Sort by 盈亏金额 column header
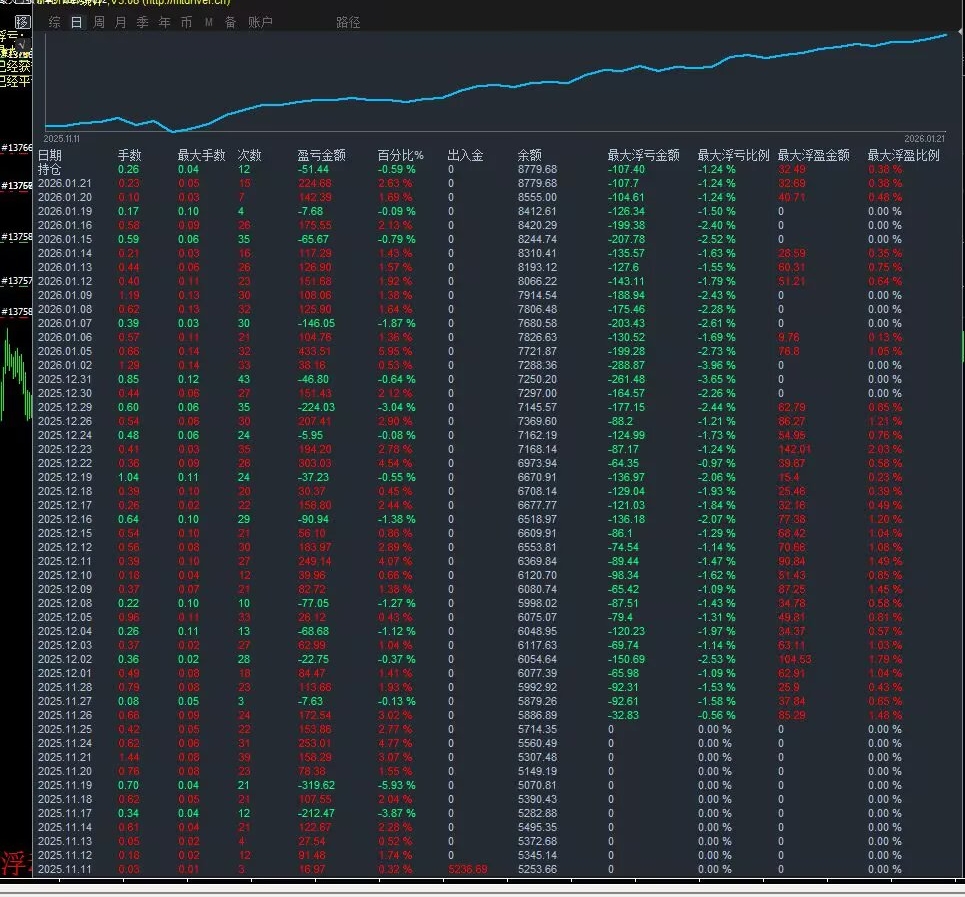965x897 pixels. 321,155
